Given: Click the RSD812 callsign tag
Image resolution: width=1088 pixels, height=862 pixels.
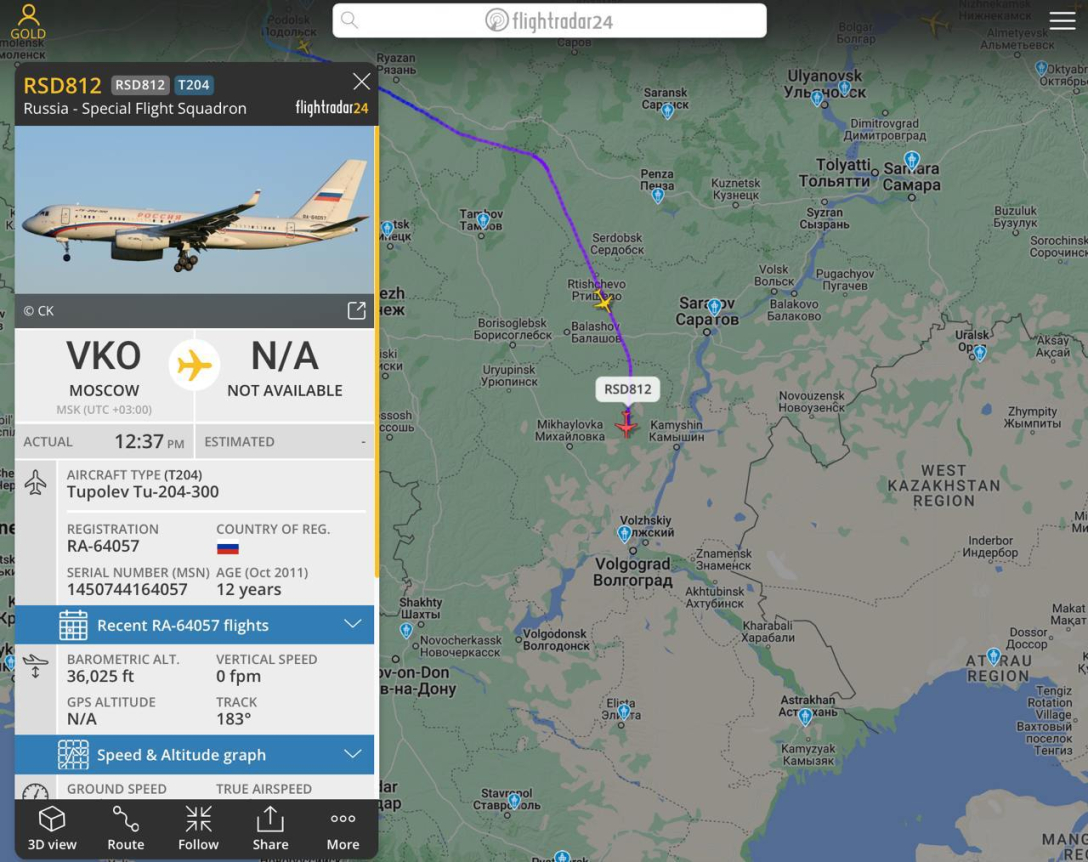Looking at the screenshot, I should (x=140, y=85).
